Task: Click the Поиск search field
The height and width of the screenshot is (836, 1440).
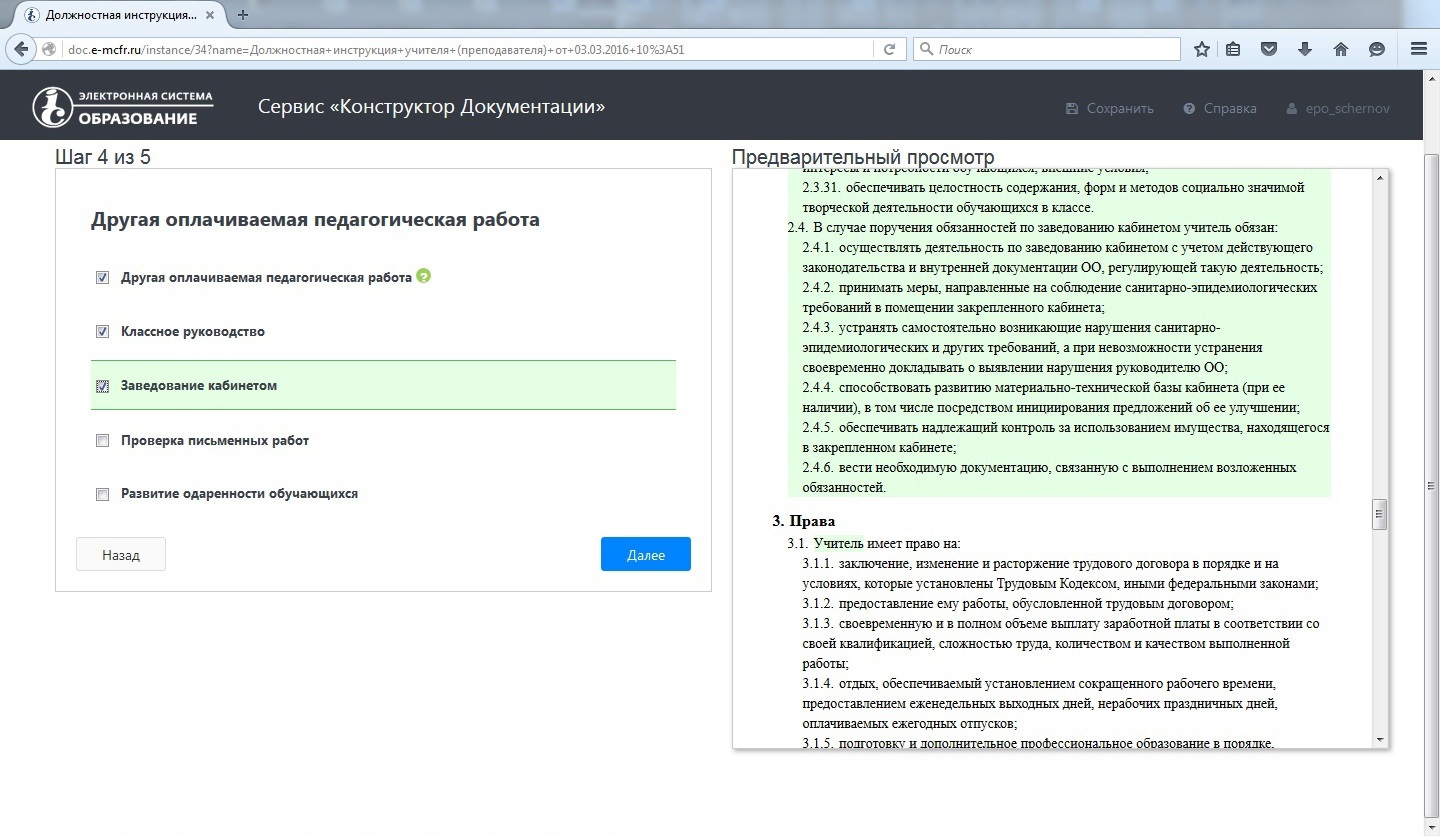Action: click(x=1047, y=49)
